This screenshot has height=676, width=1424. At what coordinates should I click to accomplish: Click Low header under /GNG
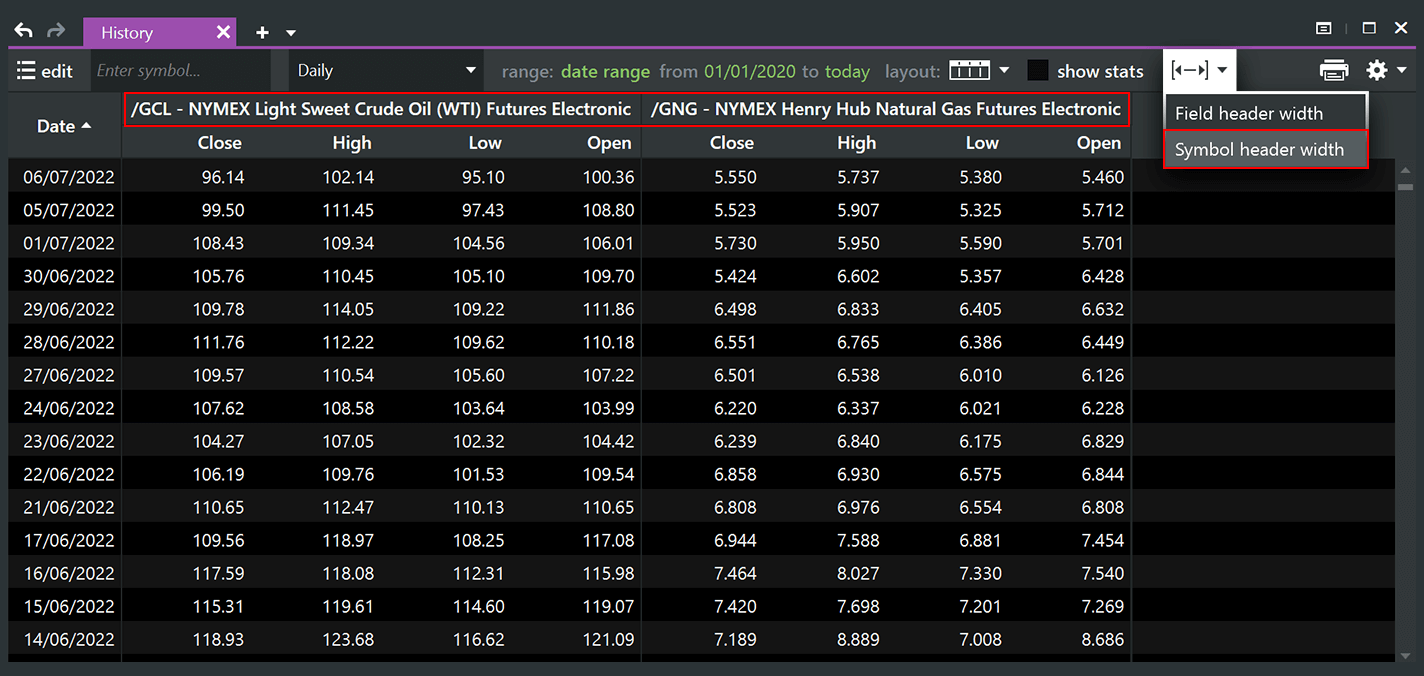click(982, 143)
